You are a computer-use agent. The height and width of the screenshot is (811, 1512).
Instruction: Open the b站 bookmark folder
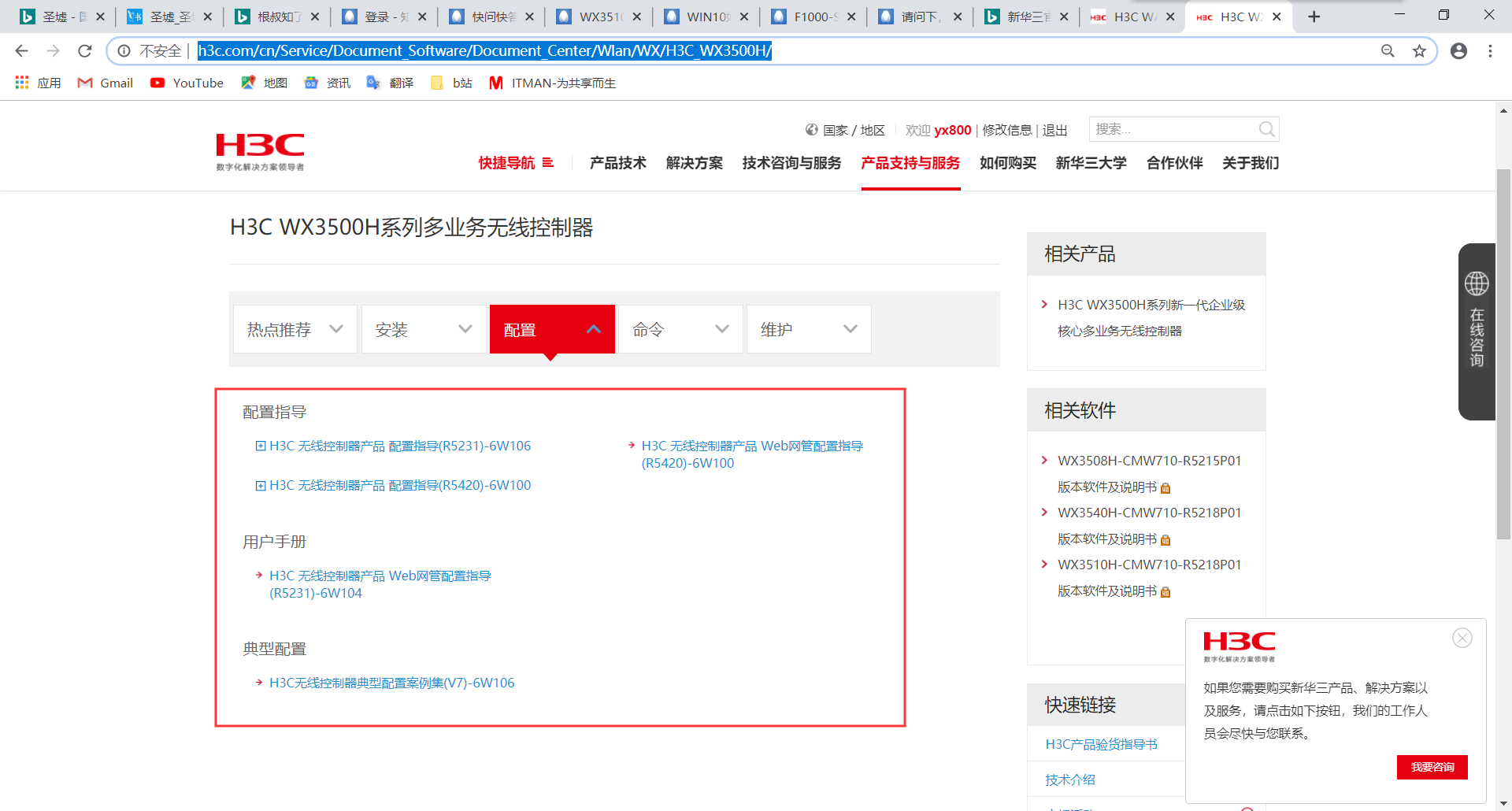(x=451, y=83)
